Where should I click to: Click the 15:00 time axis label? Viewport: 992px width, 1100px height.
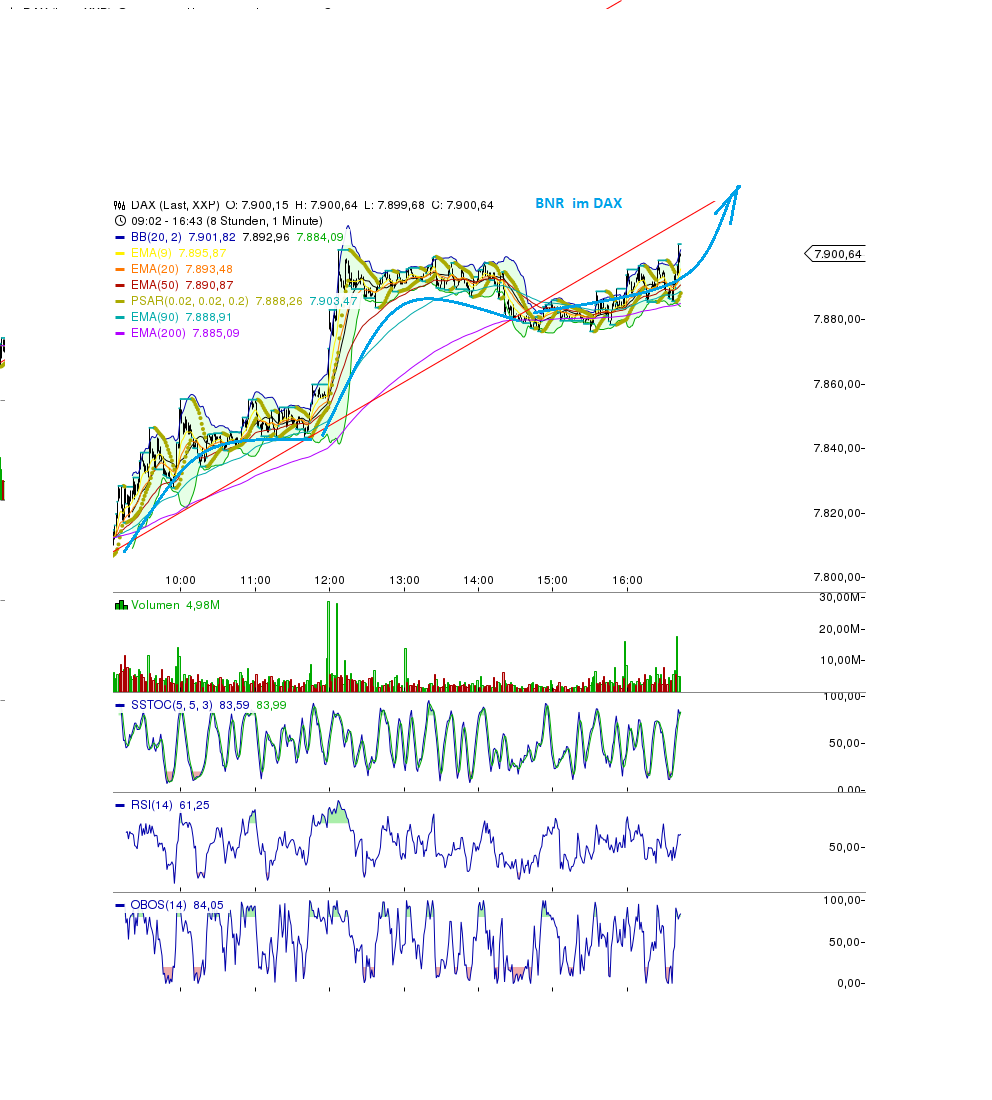(553, 581)
